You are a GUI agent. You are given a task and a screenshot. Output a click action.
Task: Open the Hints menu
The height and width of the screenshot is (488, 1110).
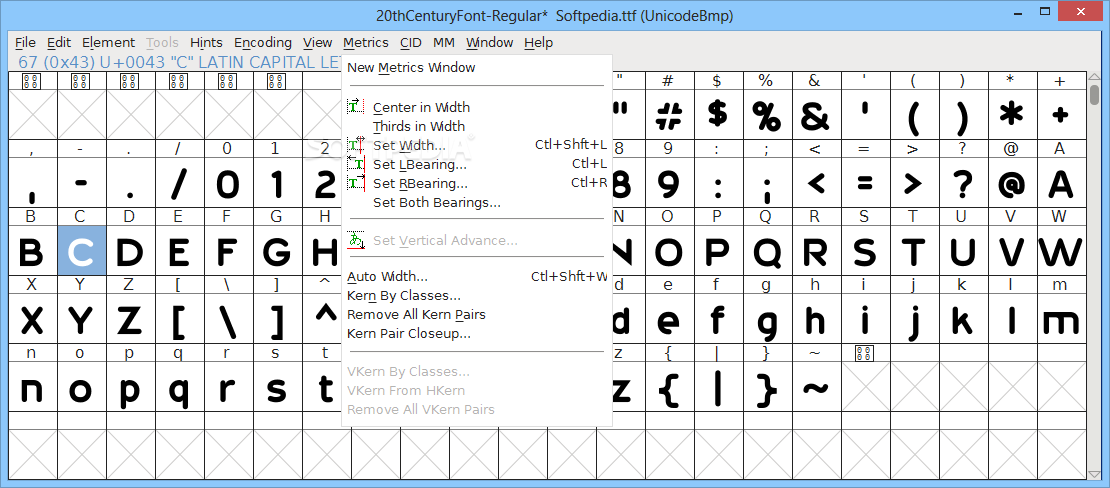click(x=206, y=42)
